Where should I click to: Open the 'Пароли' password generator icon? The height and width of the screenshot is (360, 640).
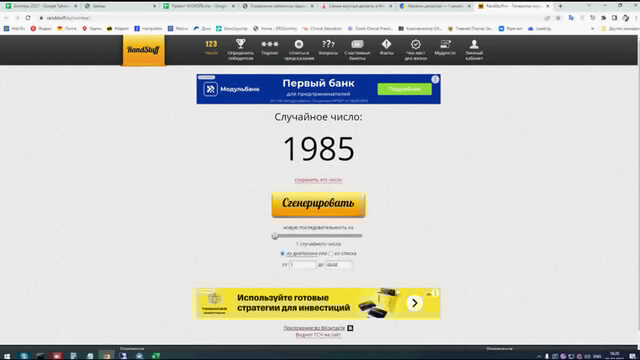[x=270, y=48]
